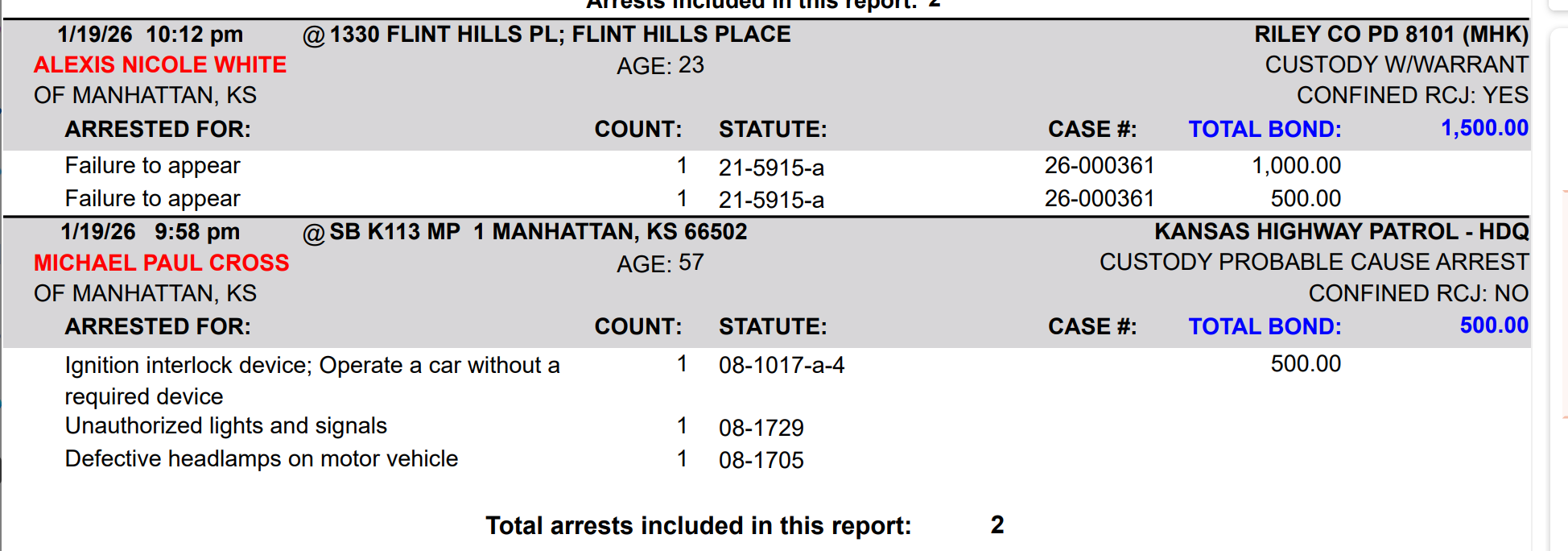Click the Unauthorized lights and signals charge
This screenshot has height=551, width=1568.
(225, 425)
